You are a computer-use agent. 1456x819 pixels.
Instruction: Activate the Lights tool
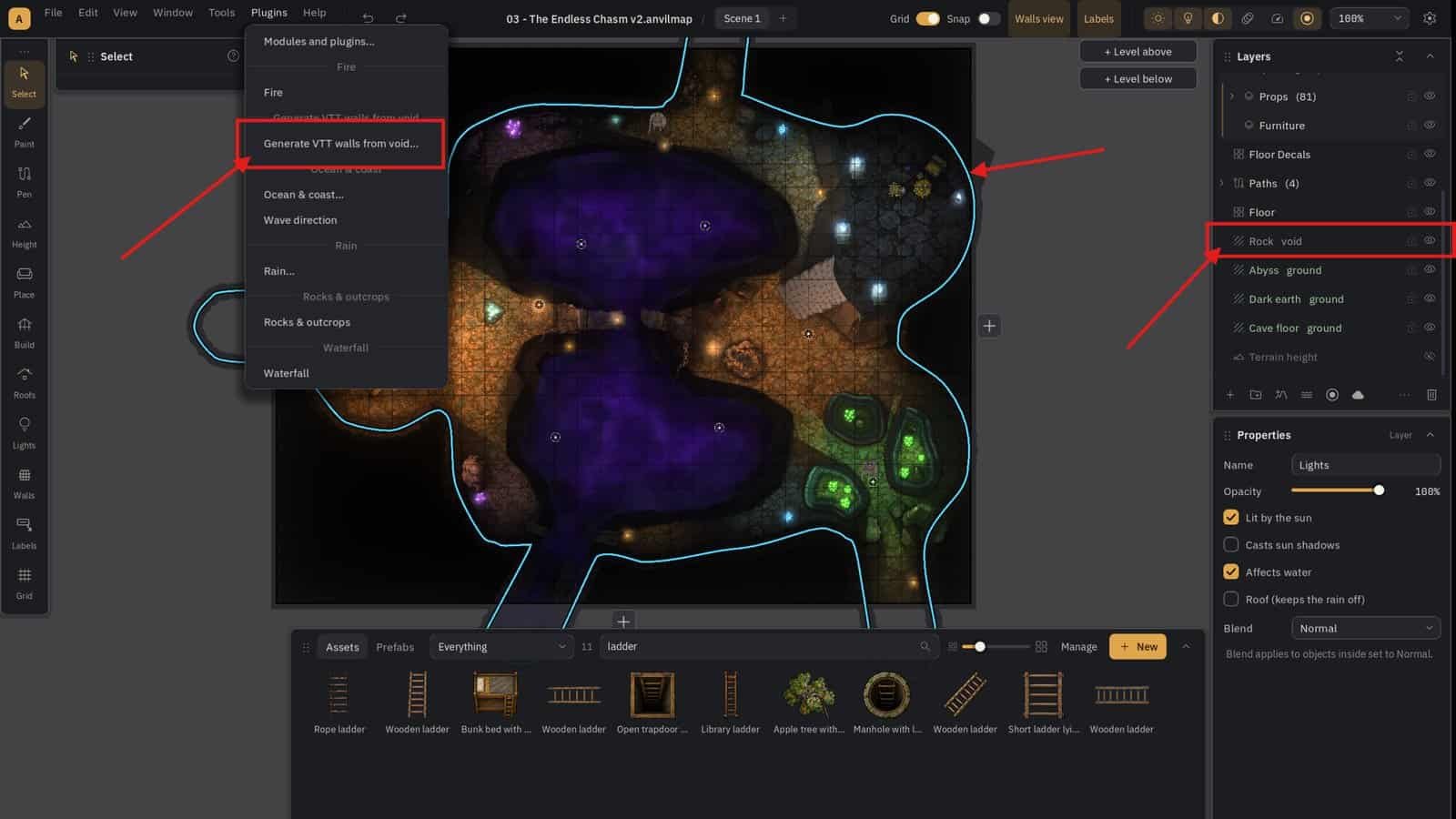(x=25, y=432)
